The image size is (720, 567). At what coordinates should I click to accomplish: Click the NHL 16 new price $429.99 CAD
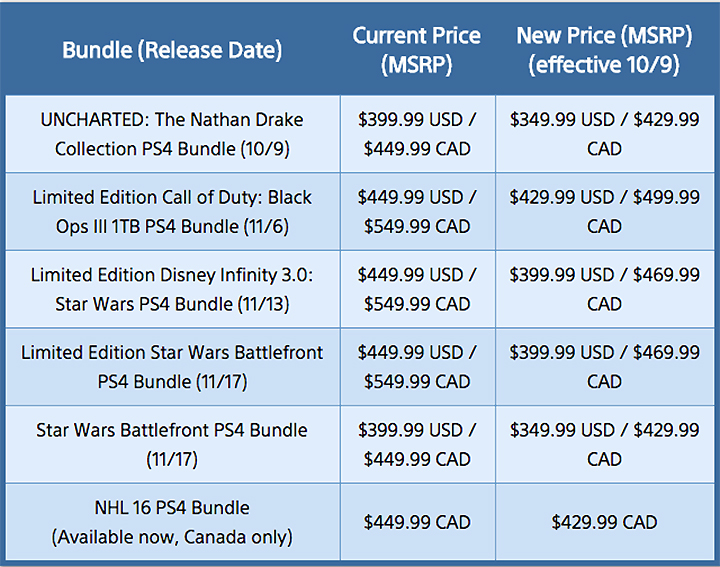[x=605, y=522]
